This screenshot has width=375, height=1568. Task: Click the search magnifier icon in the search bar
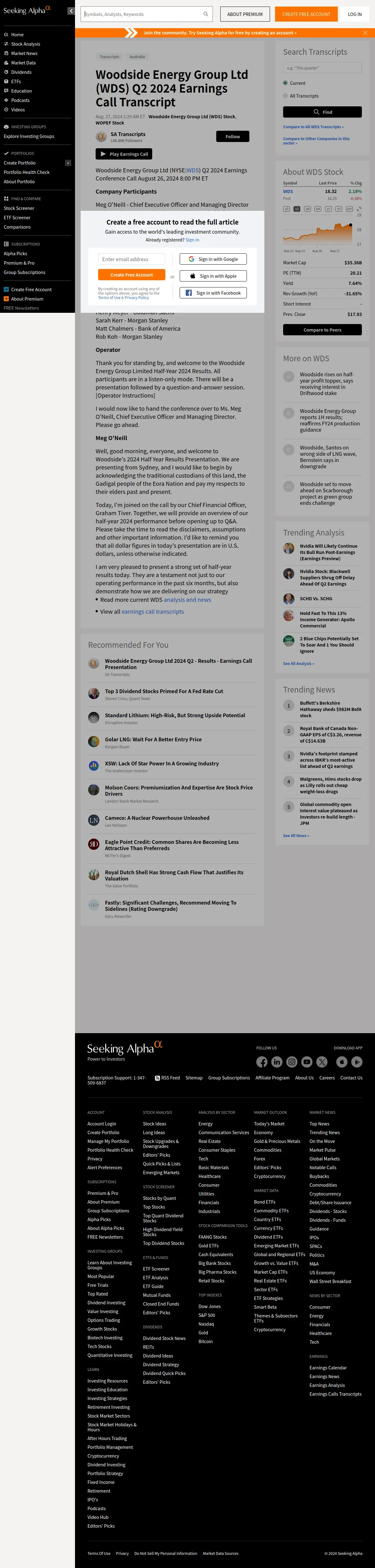click(205, 14)
